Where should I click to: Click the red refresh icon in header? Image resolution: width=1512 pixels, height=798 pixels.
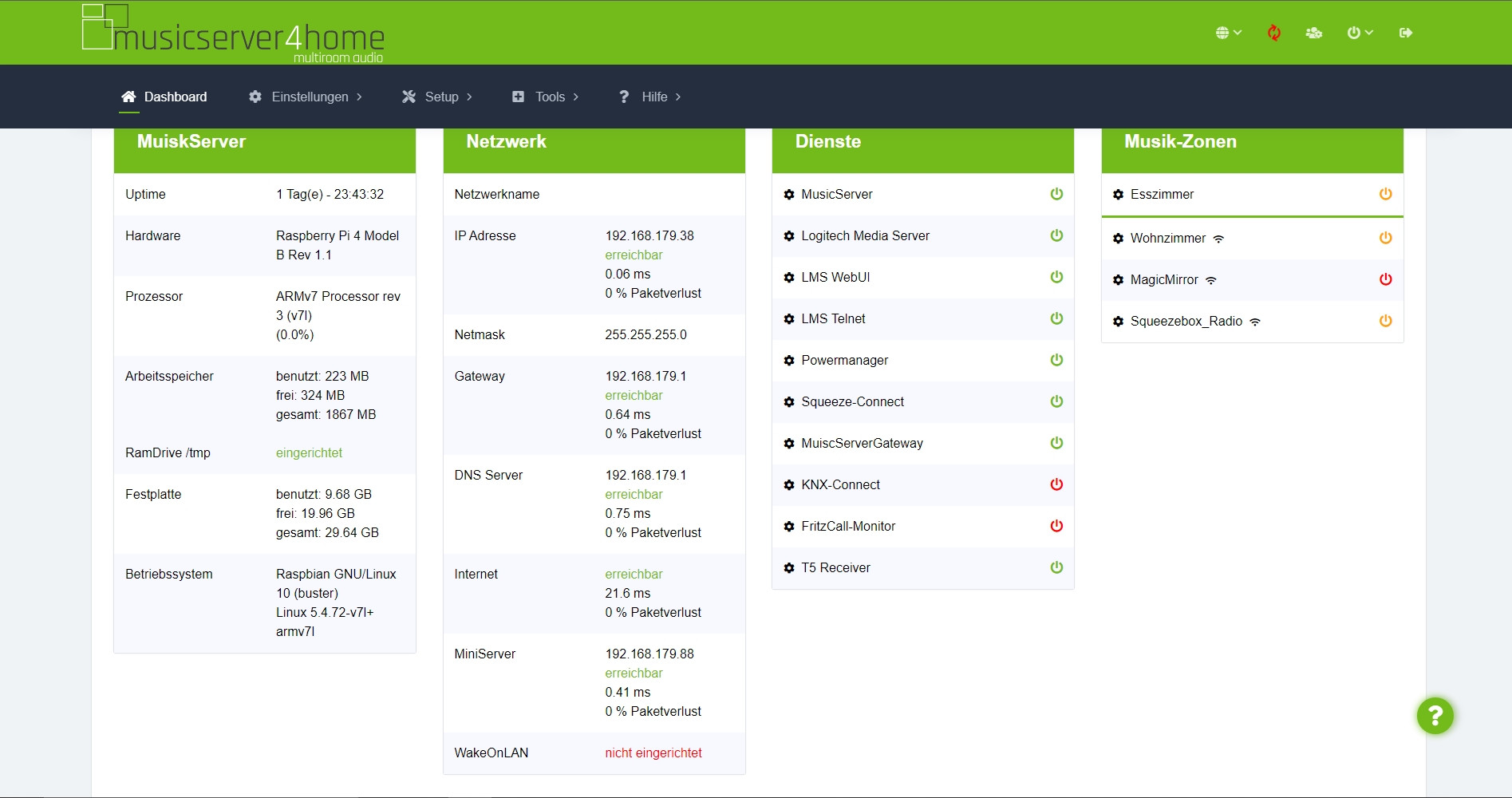coord(1274,33)
